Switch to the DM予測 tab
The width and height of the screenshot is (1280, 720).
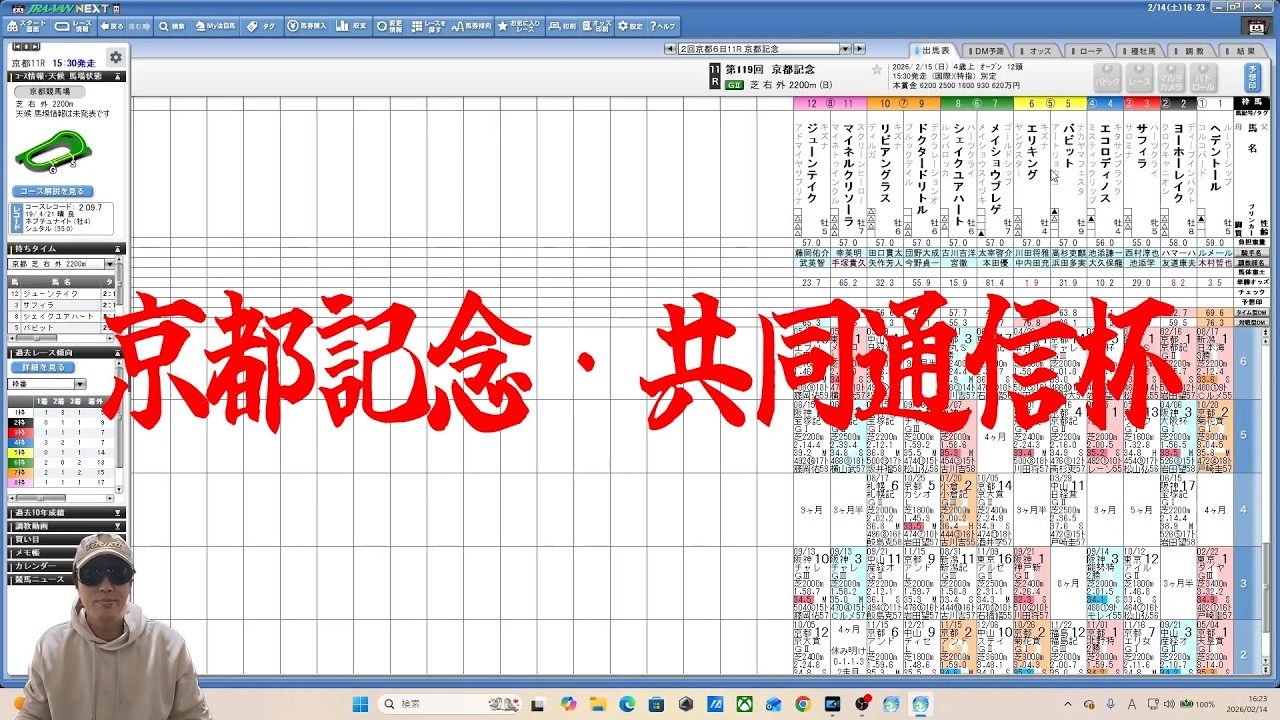click(985, 50)
